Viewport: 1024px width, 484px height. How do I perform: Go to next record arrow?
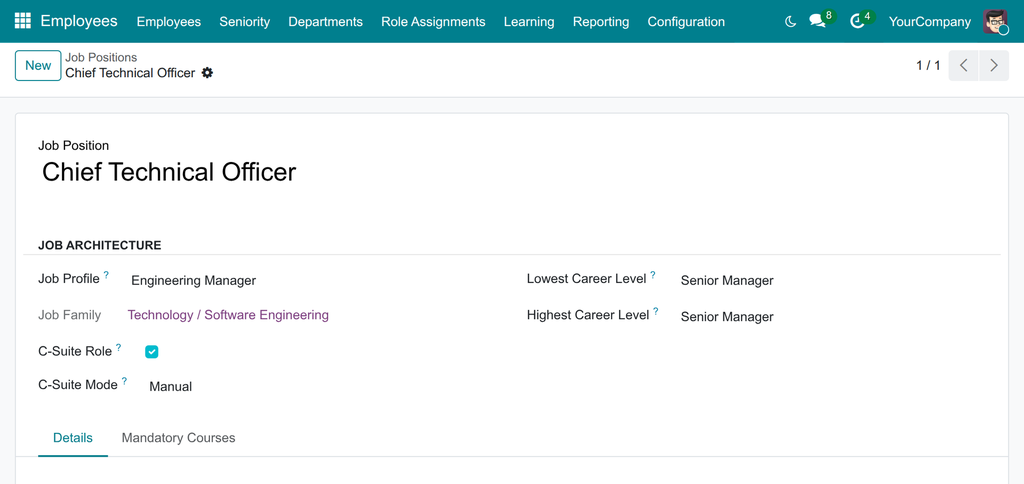(994, 65)
